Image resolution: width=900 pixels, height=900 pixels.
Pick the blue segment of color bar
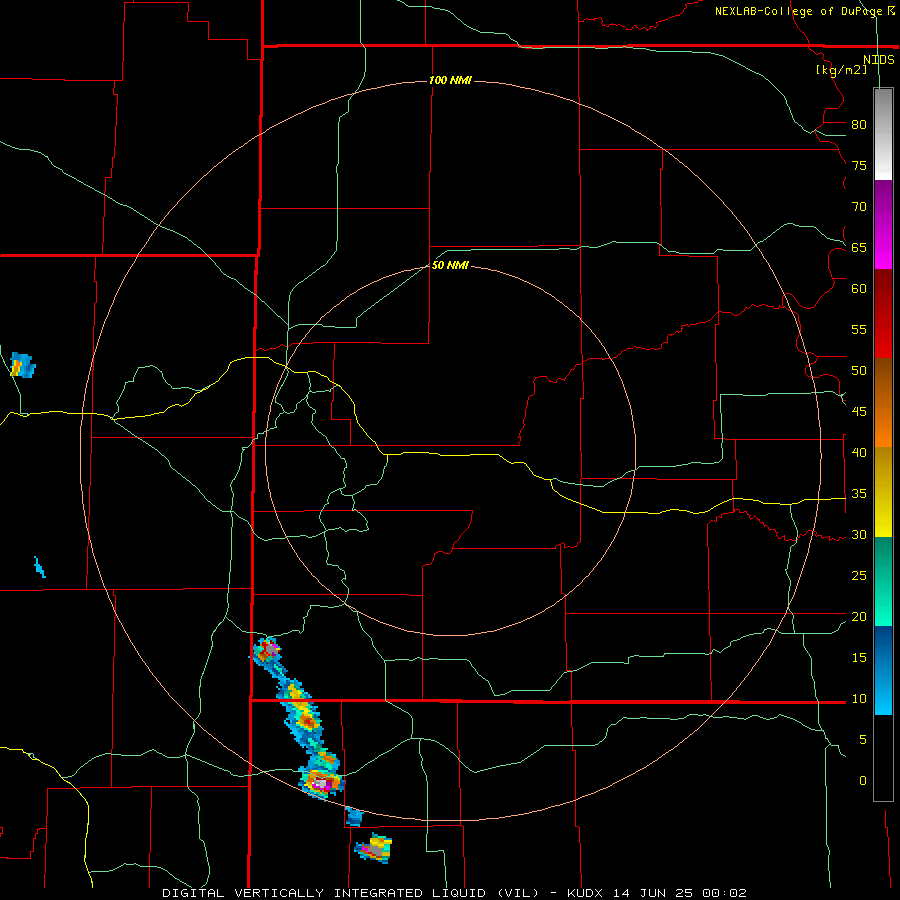click(x=883, y=670)
